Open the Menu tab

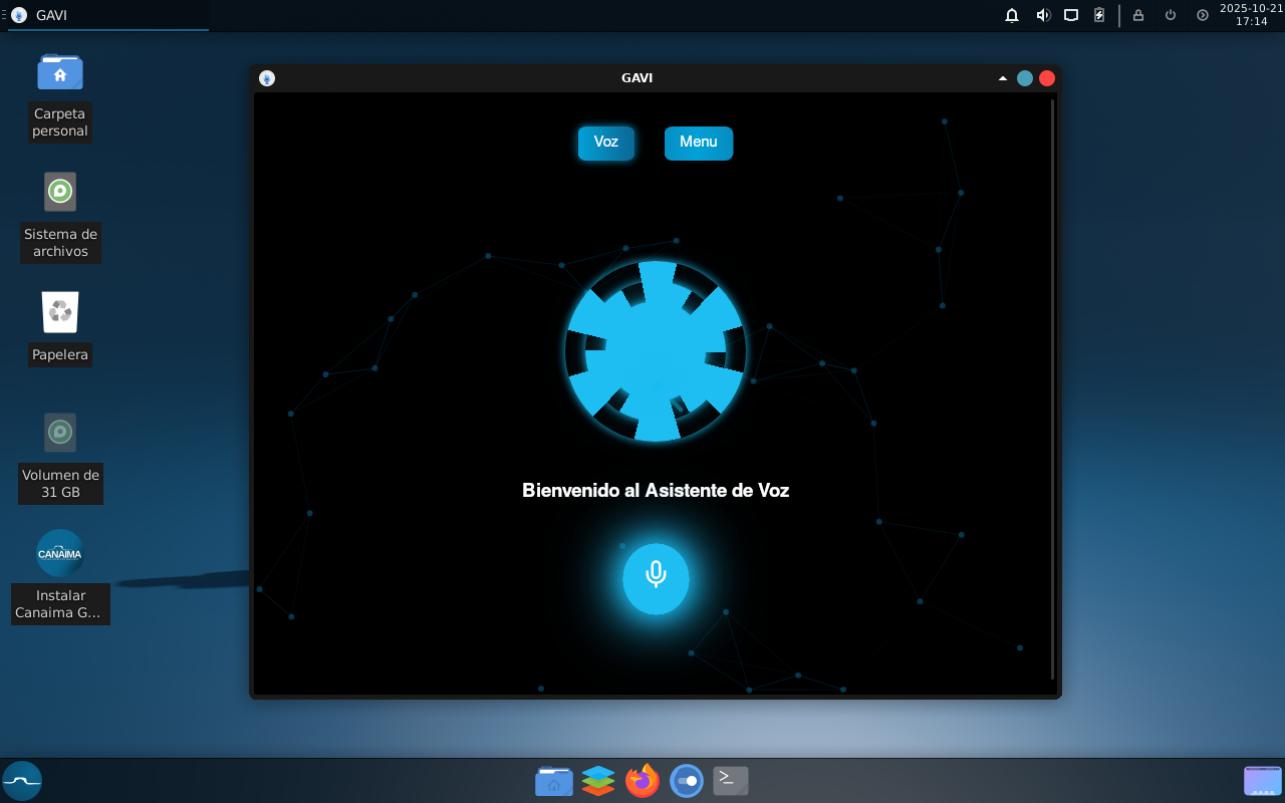click(698, 143)
